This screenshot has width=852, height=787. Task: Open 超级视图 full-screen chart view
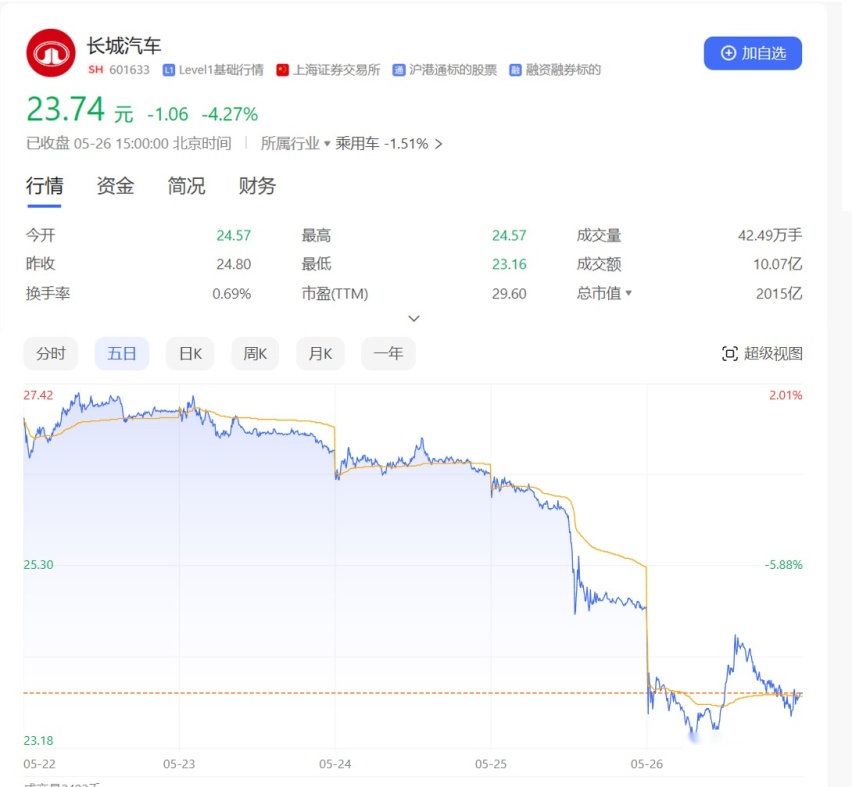click(762, 354)
